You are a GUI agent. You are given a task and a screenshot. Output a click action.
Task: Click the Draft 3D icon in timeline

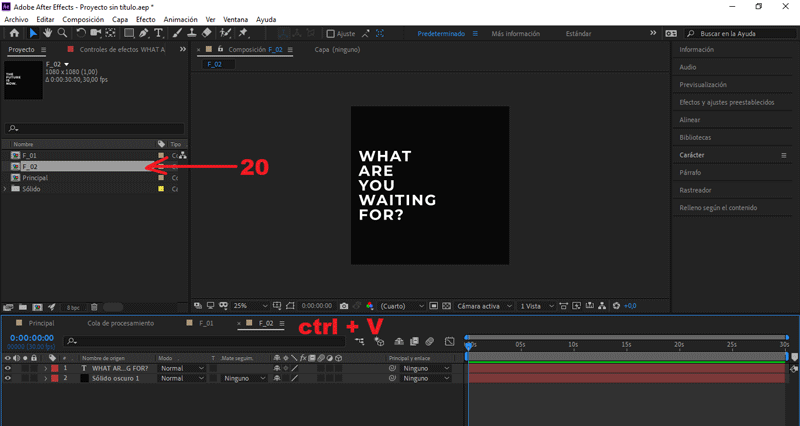click(379, 341)
